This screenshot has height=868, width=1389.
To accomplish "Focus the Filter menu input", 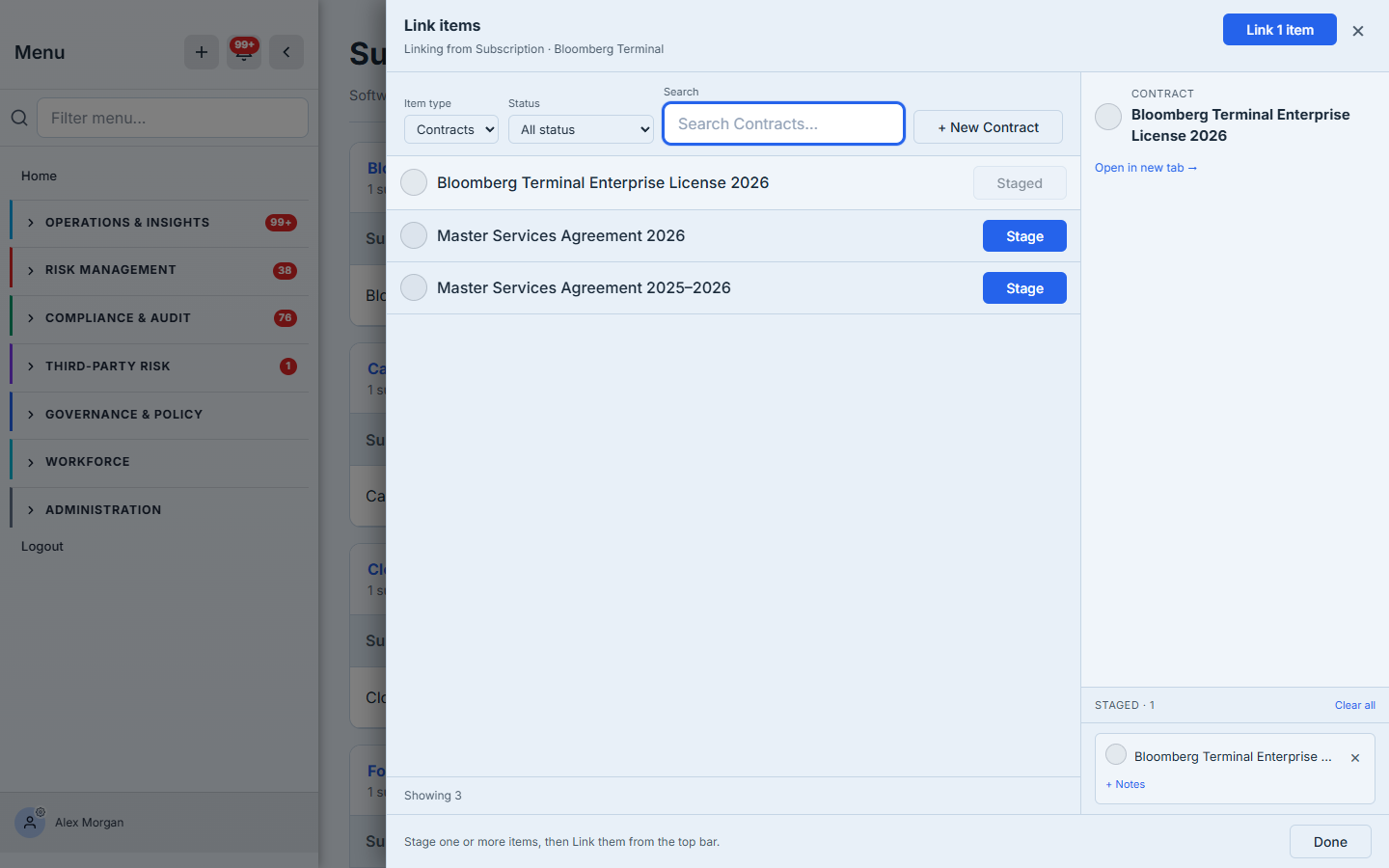I will 173,118.
